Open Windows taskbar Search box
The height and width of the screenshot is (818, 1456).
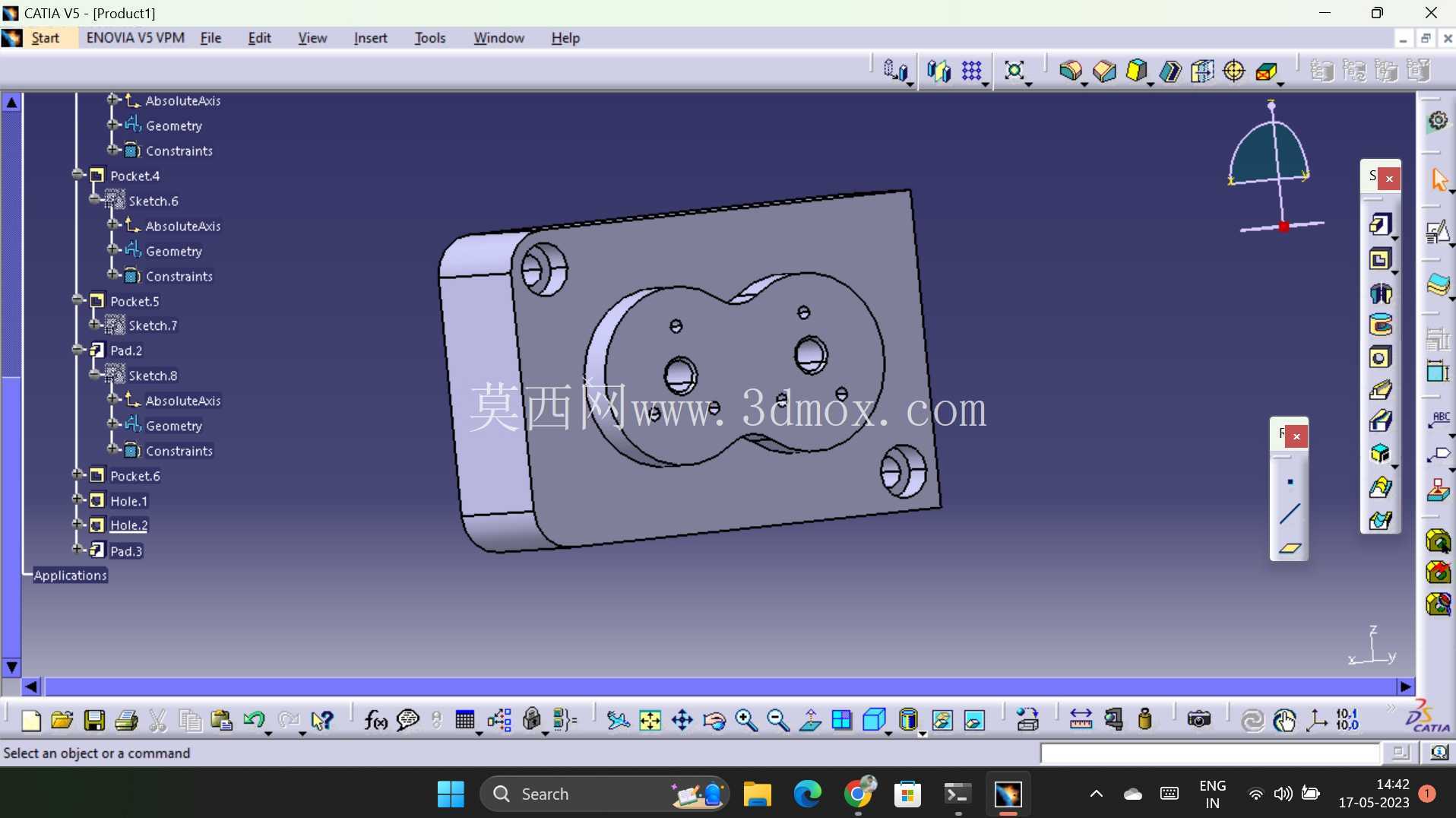(604, 794)
